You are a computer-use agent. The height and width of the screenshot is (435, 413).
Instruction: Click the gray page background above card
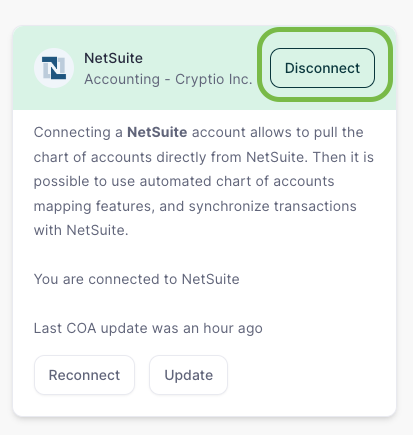206,12
